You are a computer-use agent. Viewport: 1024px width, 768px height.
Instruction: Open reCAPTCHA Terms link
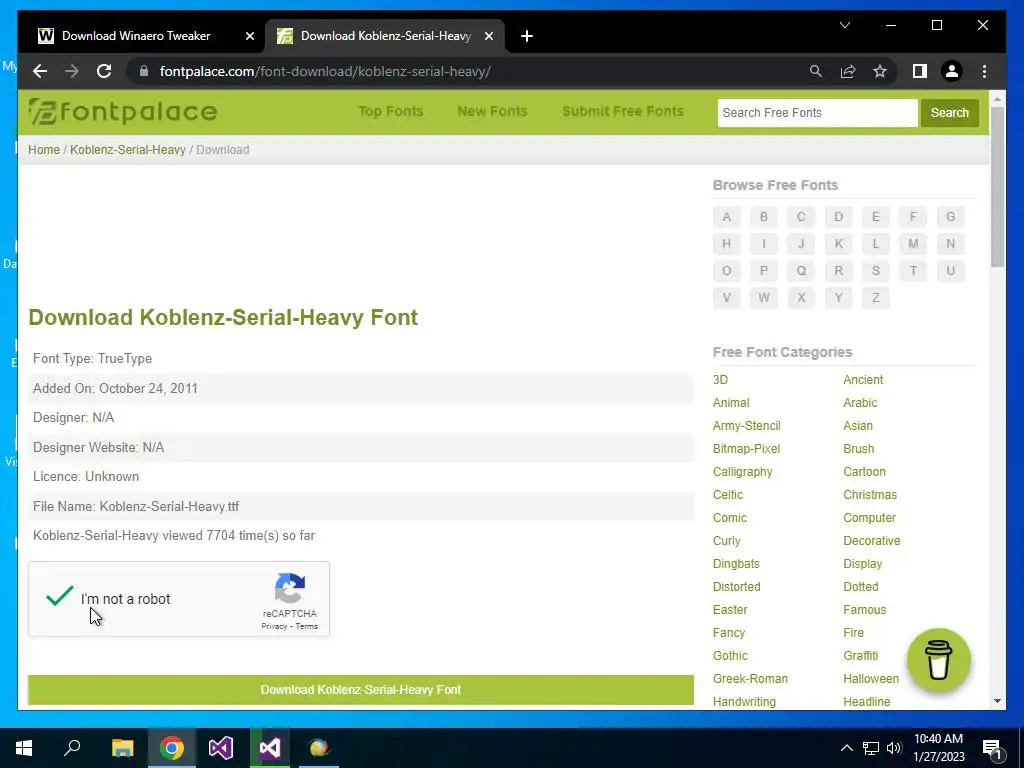pos(306,626)
